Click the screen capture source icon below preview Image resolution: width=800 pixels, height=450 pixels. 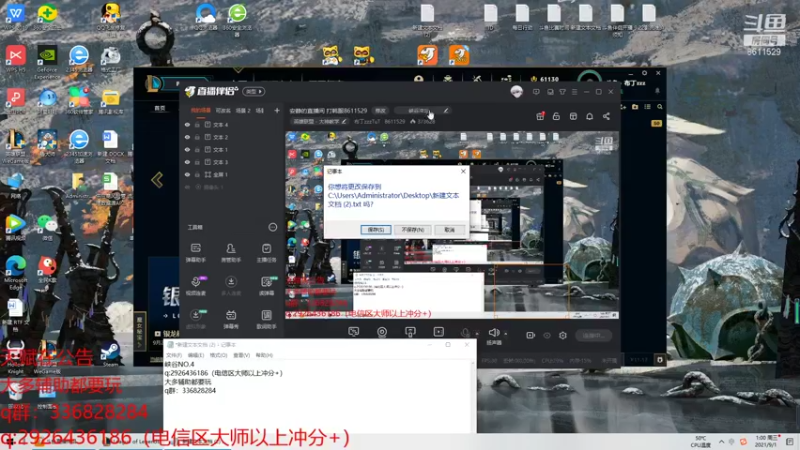[x=353, y=332]
